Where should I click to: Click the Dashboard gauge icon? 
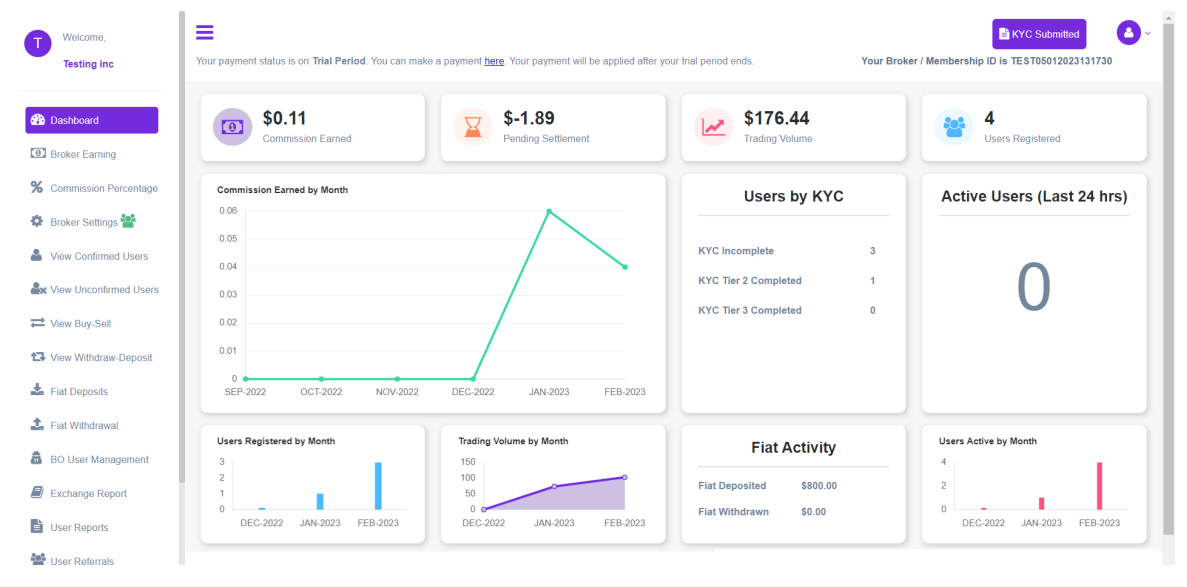coord(38,120)
